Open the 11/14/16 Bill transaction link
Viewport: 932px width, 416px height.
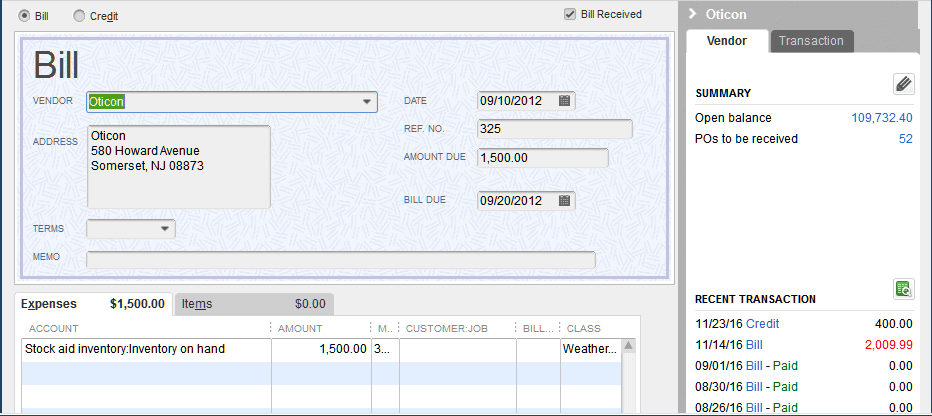coord(754,345)
